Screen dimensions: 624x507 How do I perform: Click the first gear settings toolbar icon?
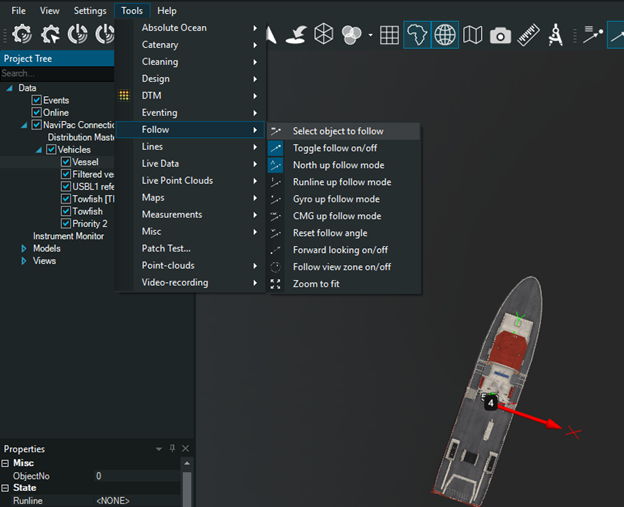[22, 34]
